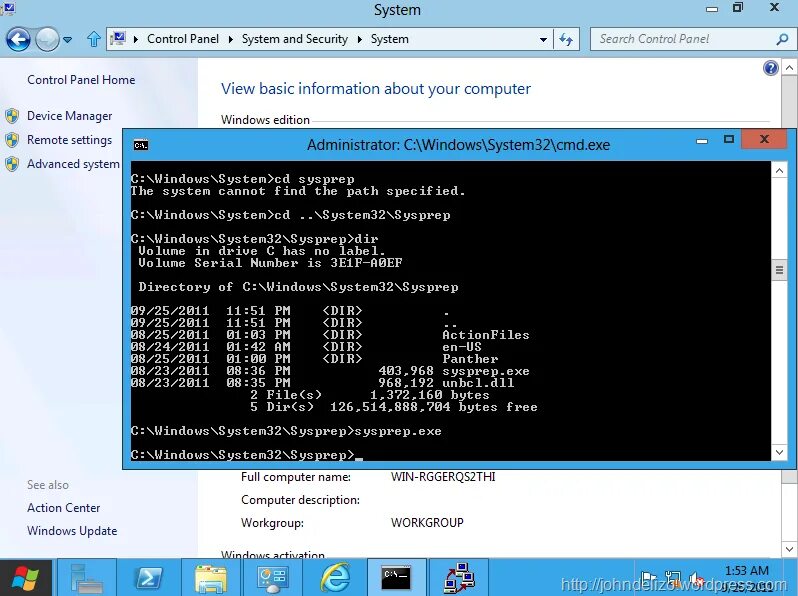This screenshot has height=596, width=798.
Task: Select the System breadcrumb in the address bar
Action: [389, 39]
